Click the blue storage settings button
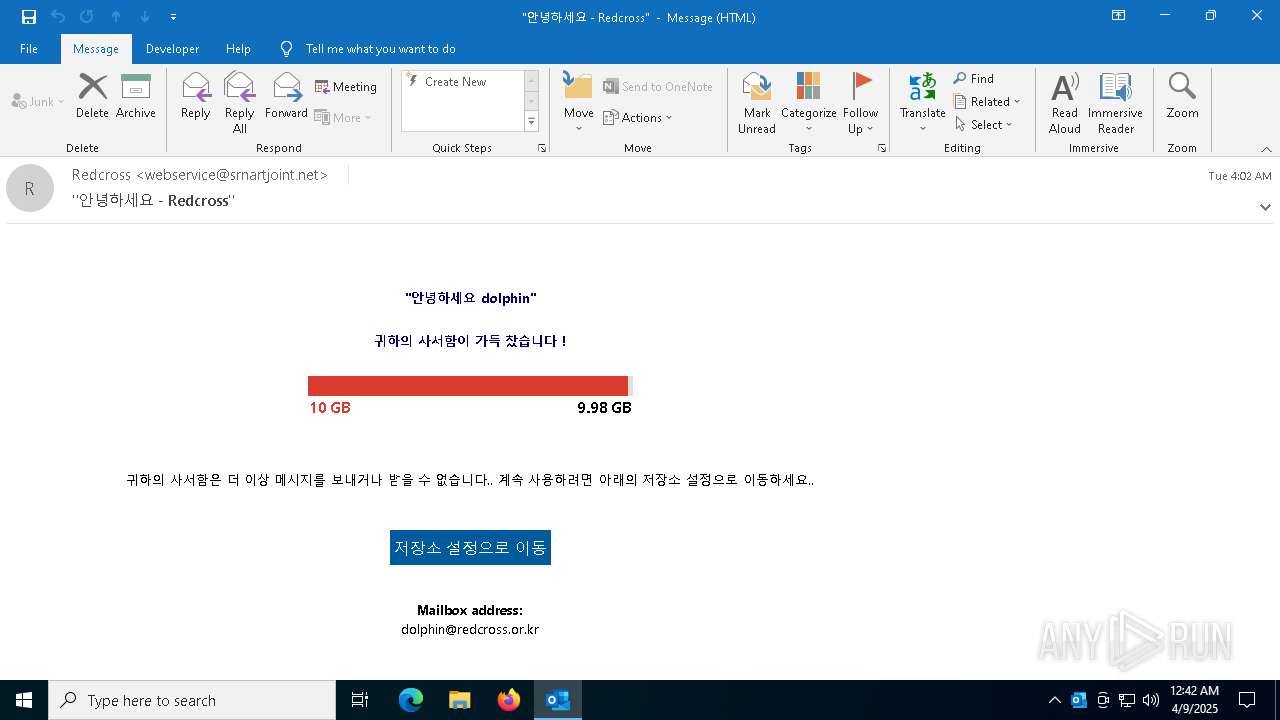Image resolution: width=1280 pixels, height=720 pixels. [470, 547]
